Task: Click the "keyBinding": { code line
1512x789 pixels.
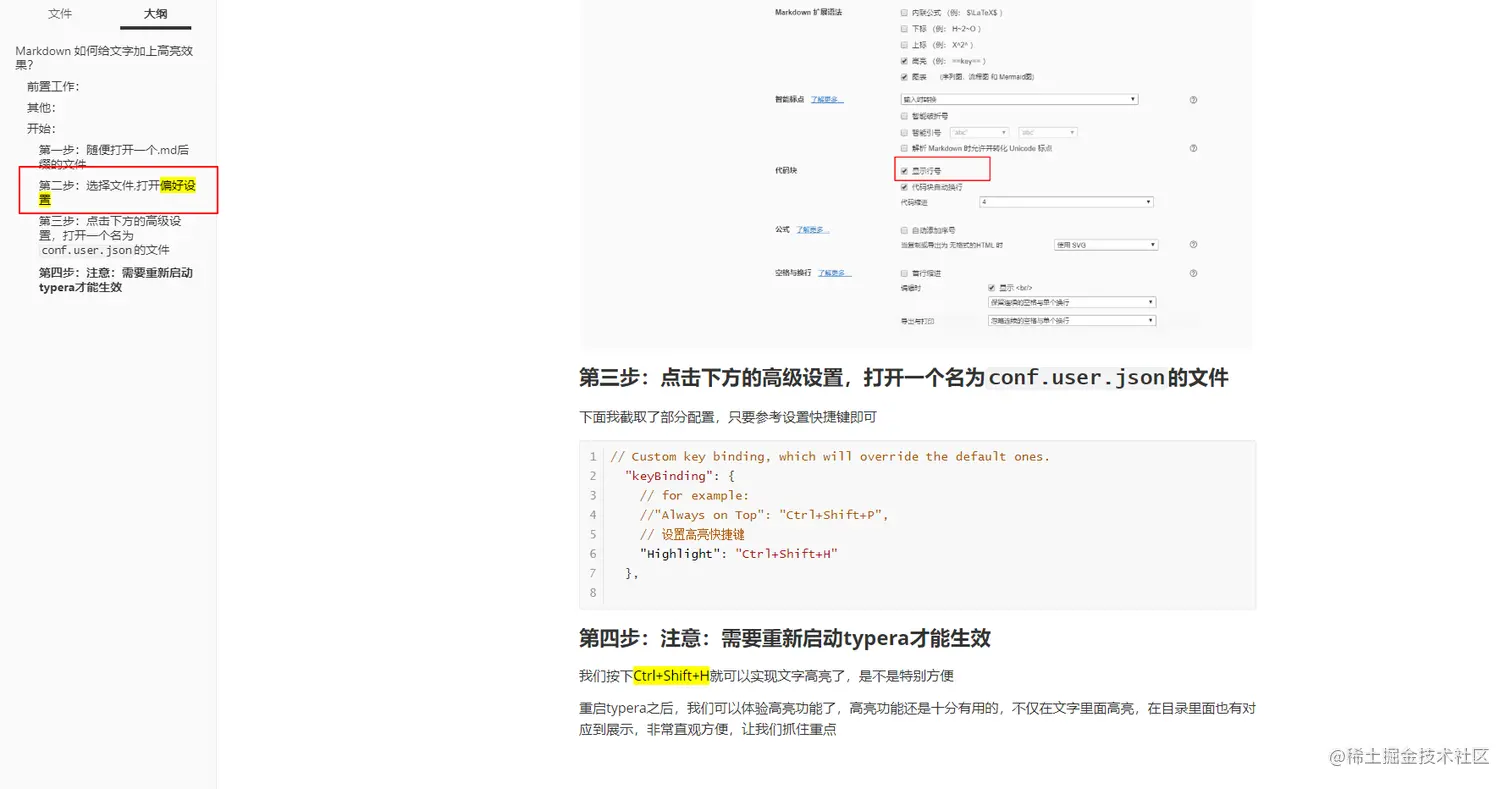Action: [x=679, y=476]
